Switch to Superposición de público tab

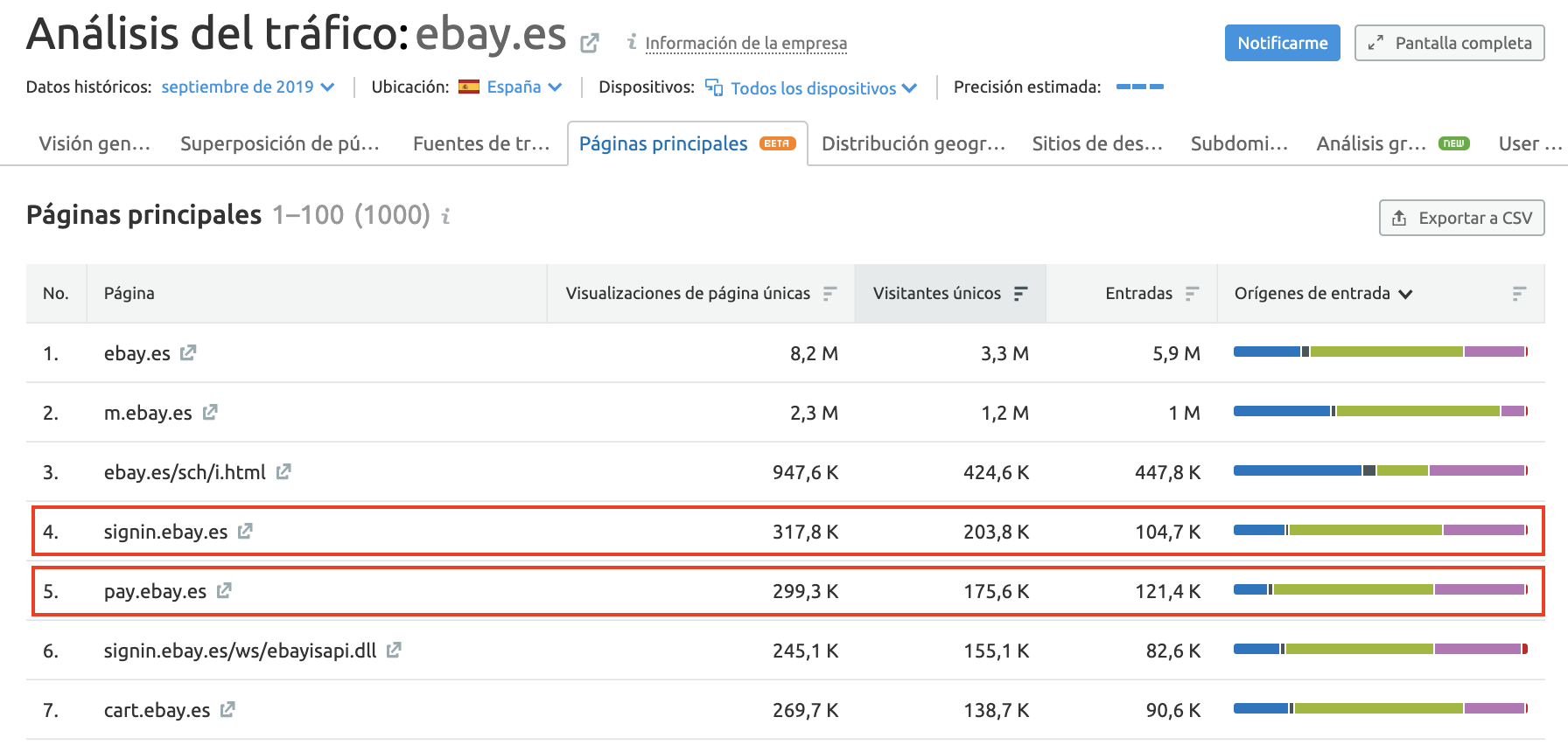coord(280,143)
